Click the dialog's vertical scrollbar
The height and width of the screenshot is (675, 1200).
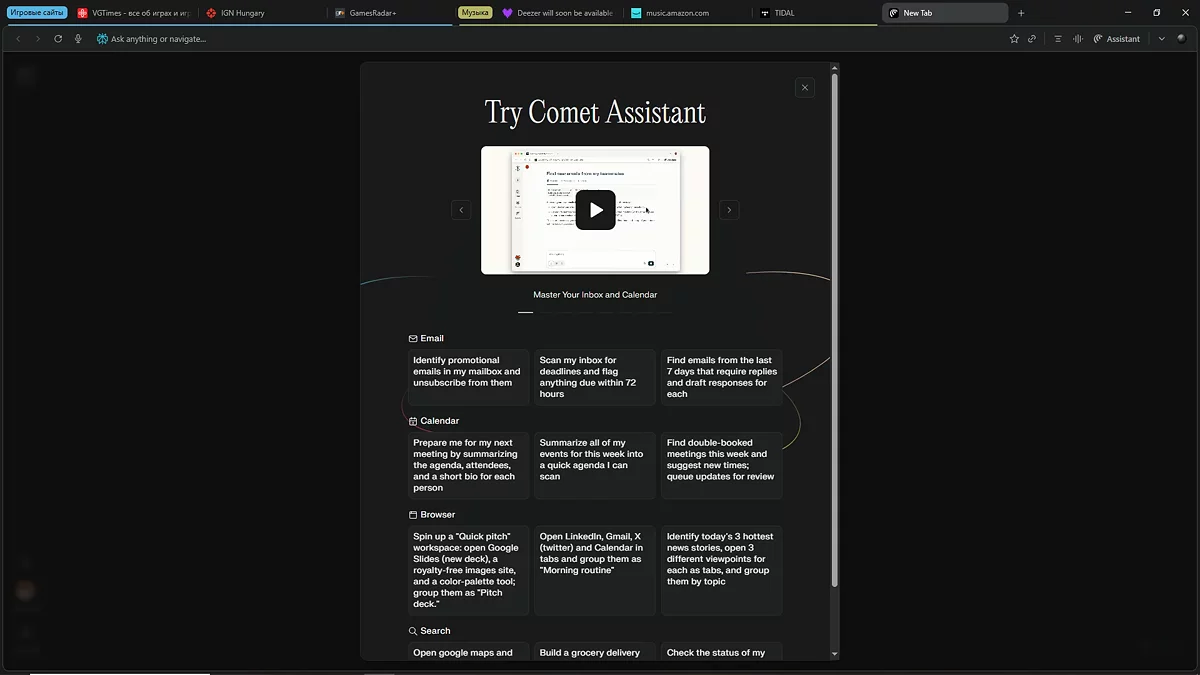(x=835, y=330)
